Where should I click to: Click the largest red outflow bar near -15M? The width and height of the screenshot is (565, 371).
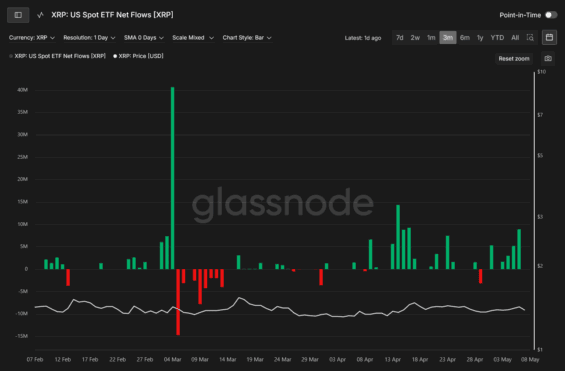tap(178, 302)
